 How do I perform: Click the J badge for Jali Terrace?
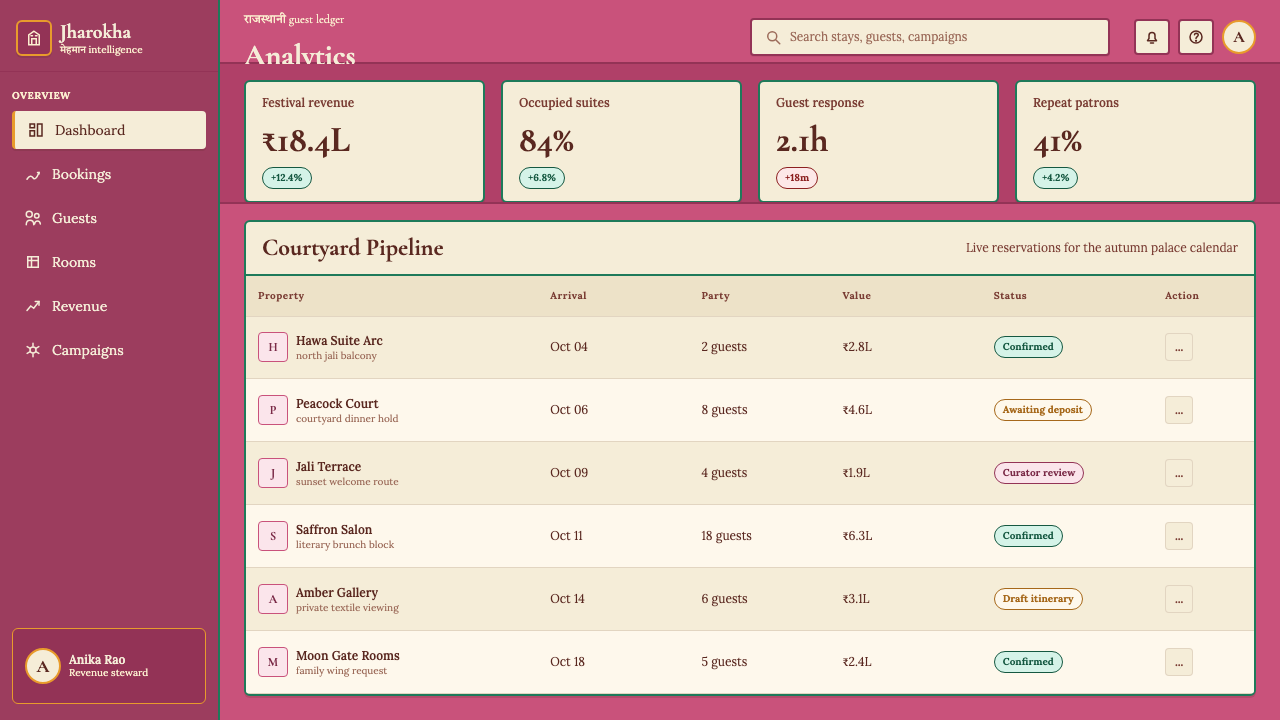click(x=273, y=473)
